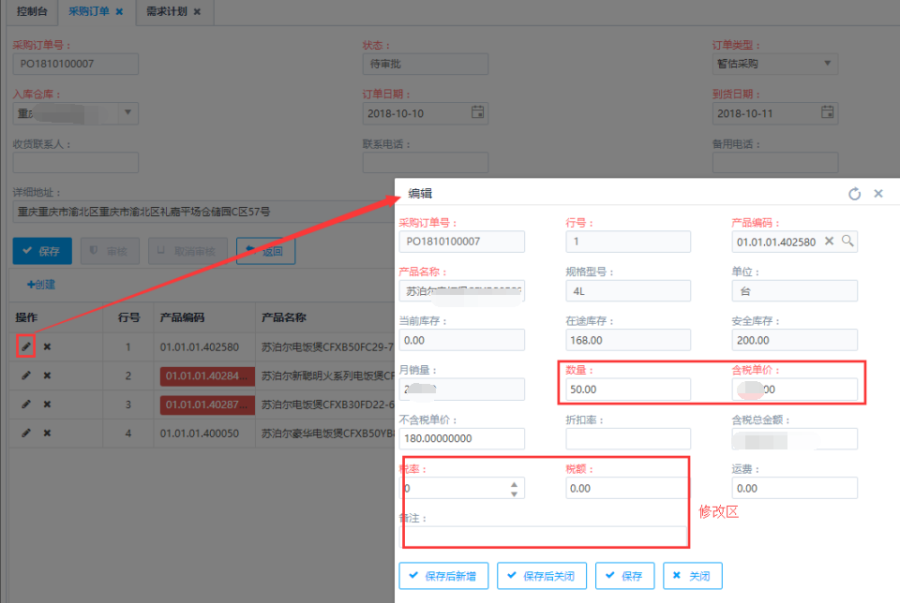
Task: Close the purchase order tab via its X
Action: [119, 12]
